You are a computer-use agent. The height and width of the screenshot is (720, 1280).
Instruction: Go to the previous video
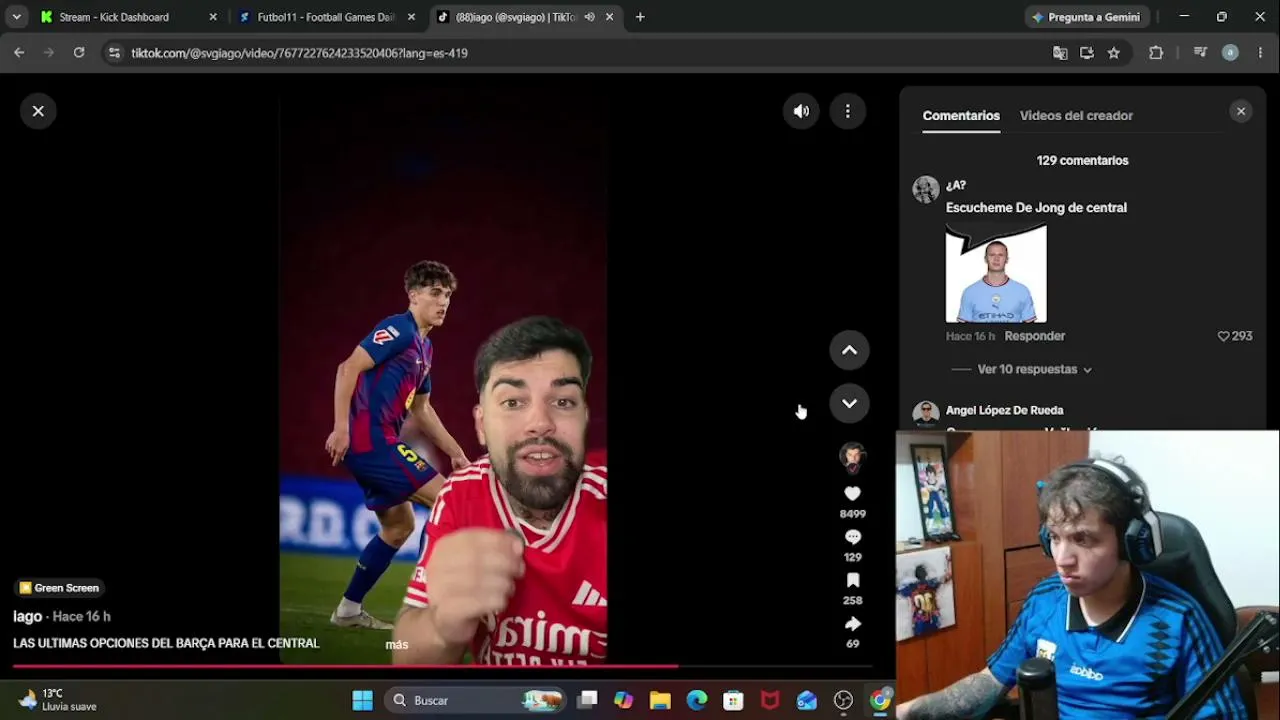point(849,350)
